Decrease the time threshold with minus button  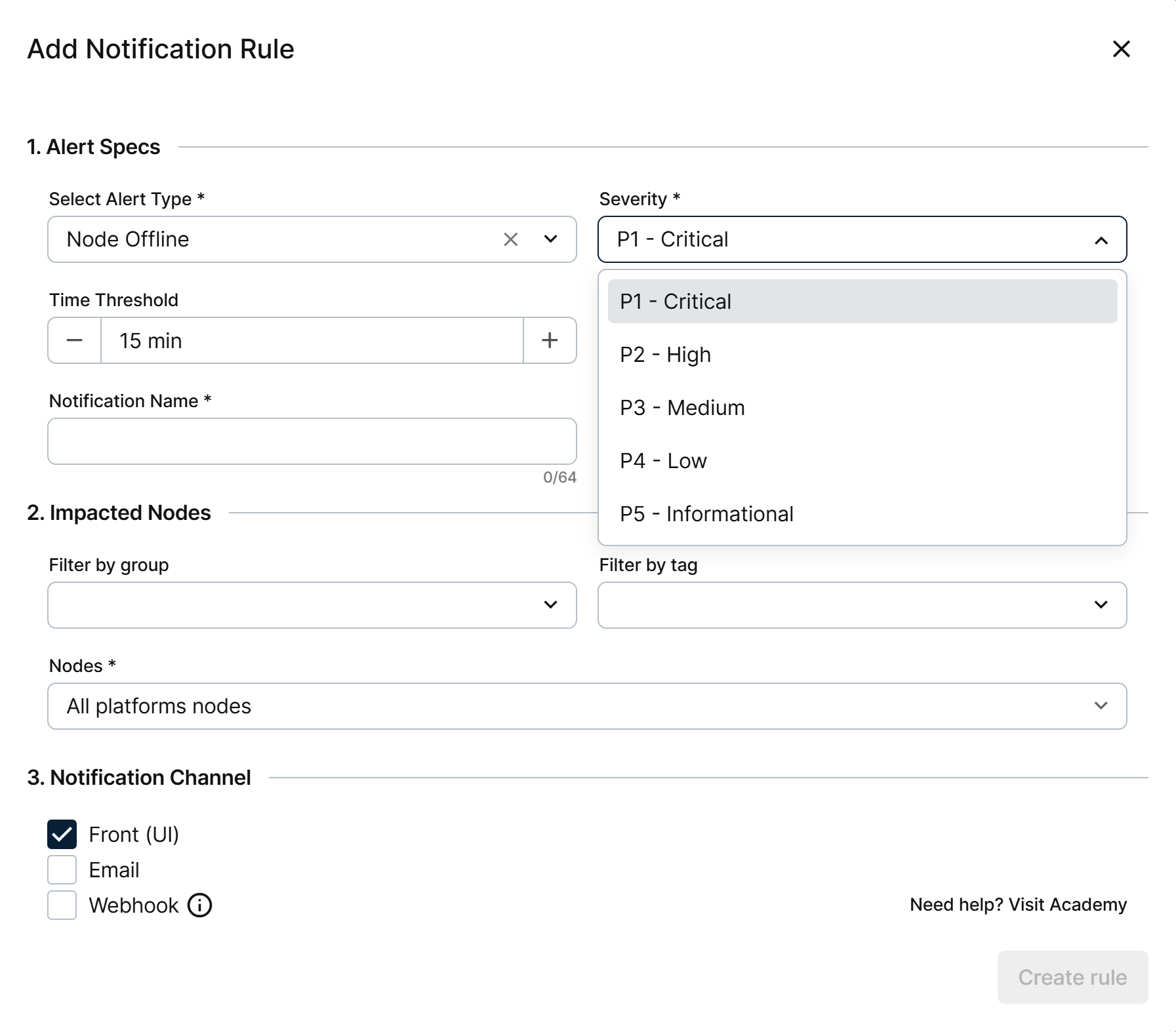[x=75, y=340]
